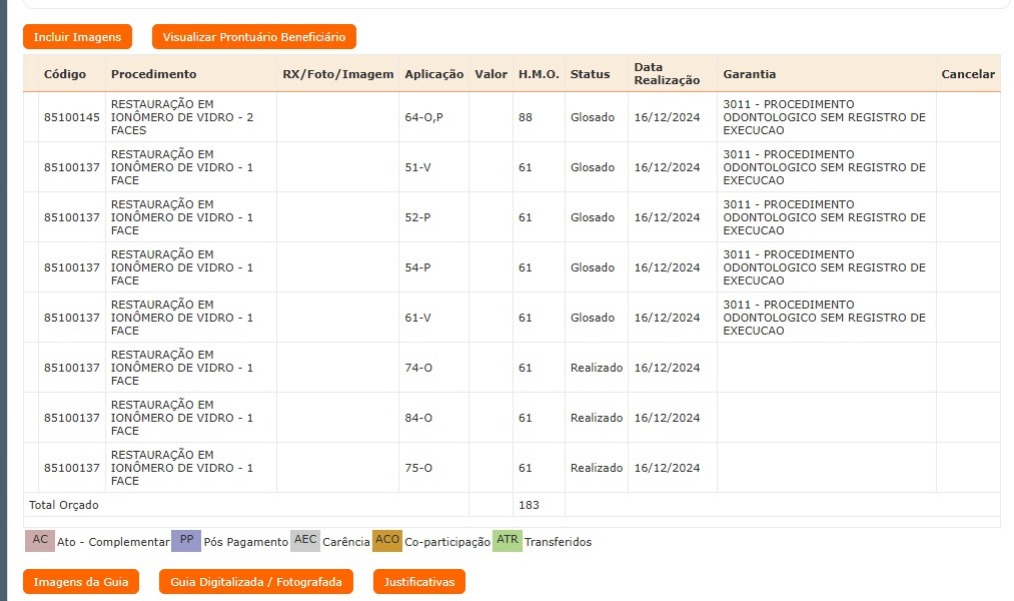1014x601 pixels.
Task: Click the AEC Carência legend swatch
Action: (x=305, y=540)
